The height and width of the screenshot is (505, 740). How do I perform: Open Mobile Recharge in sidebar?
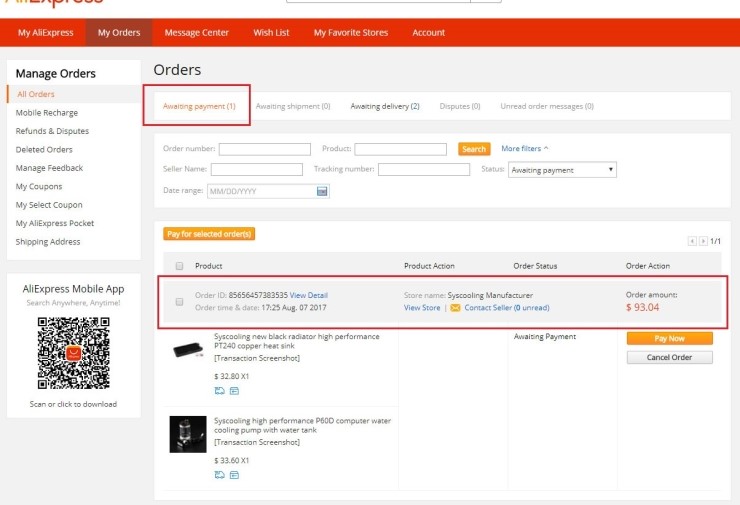(x=47, y=112)
